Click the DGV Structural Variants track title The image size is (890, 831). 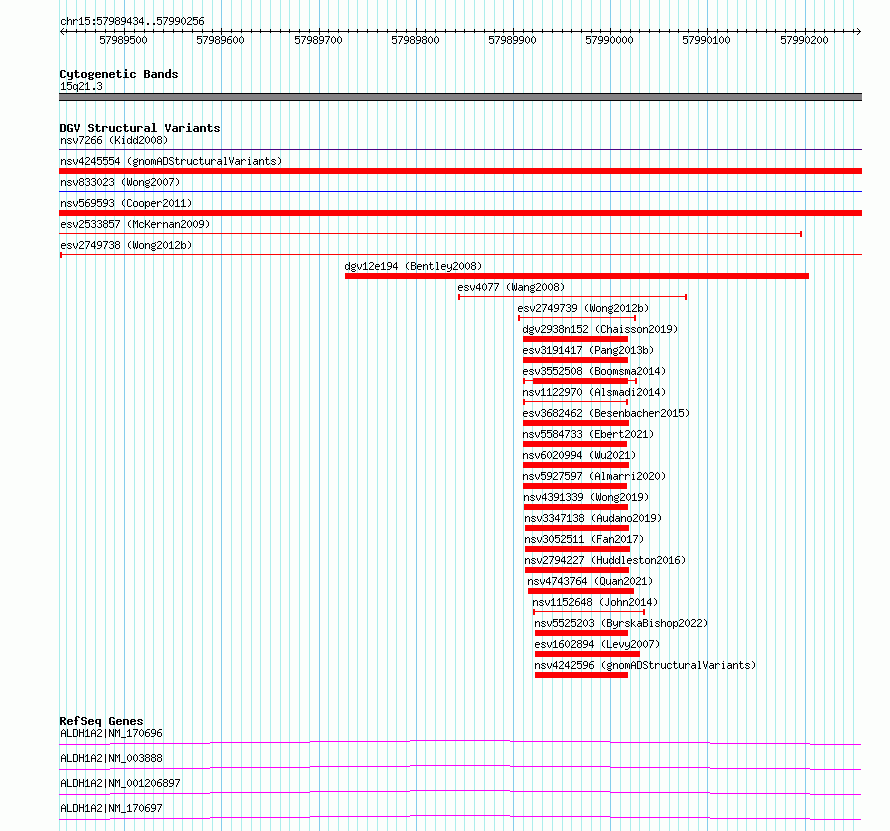click(x=140, y=128)
